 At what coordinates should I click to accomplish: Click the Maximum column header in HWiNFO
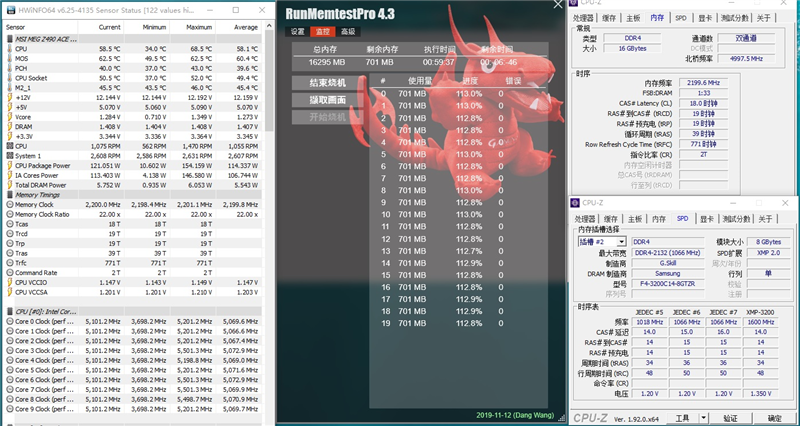[192, 27]
